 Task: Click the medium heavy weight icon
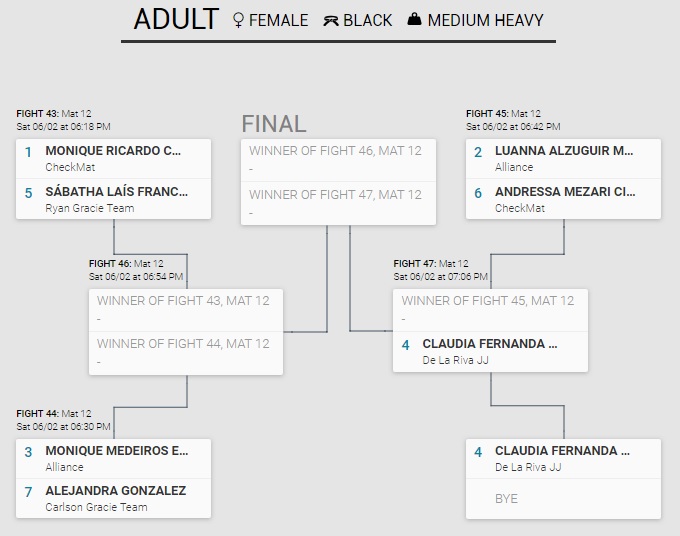pyautogui.click(x=415, y=20)
